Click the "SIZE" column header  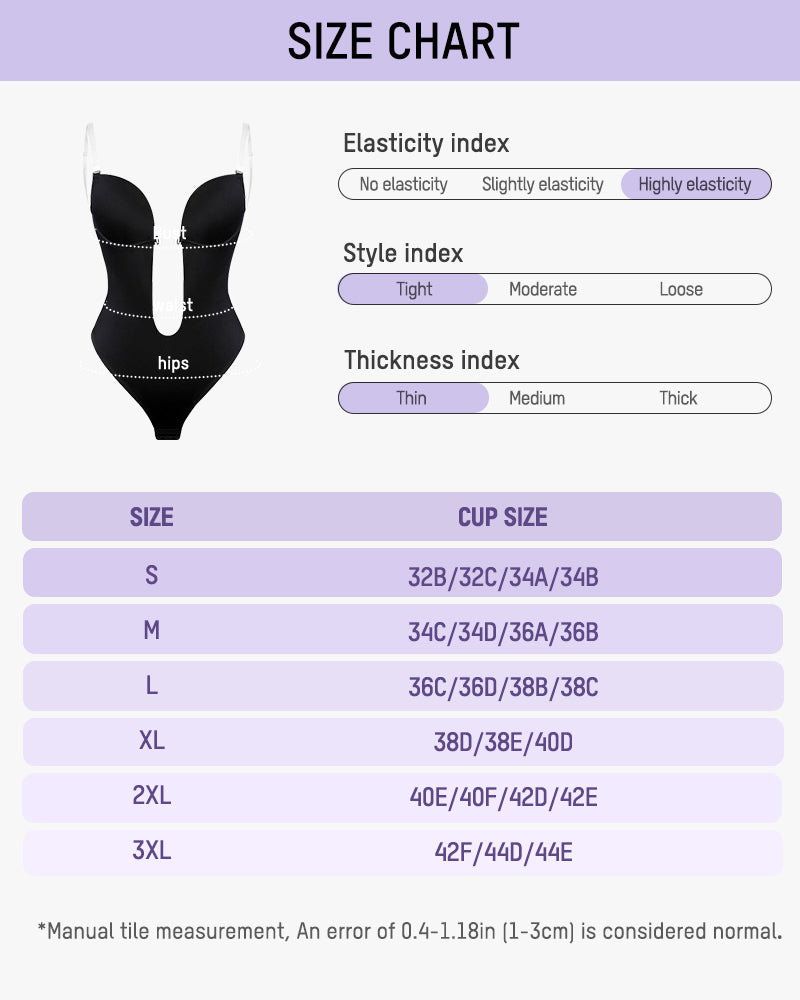point(152,517)
